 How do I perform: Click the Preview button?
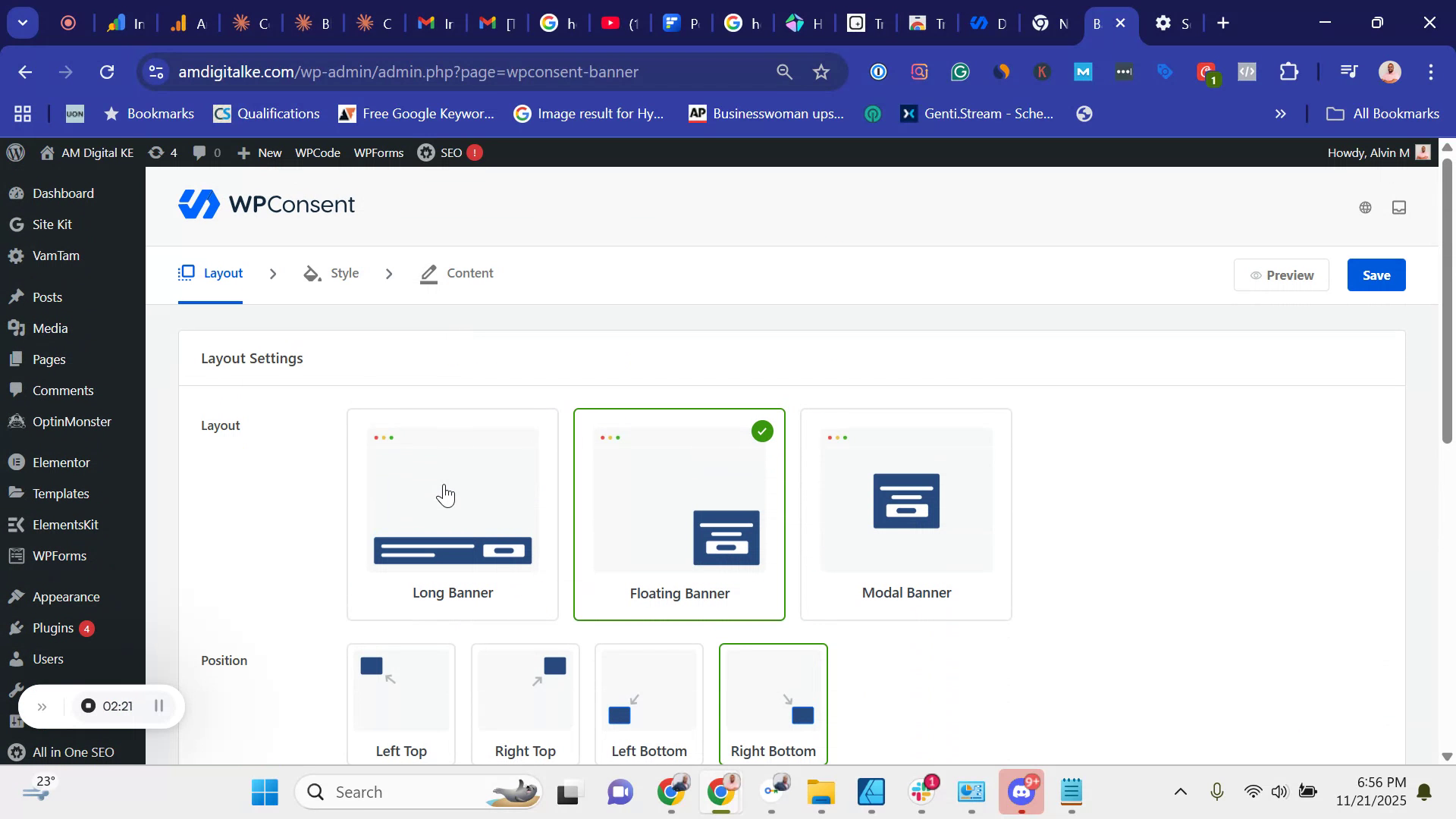tap(1281, 275)
